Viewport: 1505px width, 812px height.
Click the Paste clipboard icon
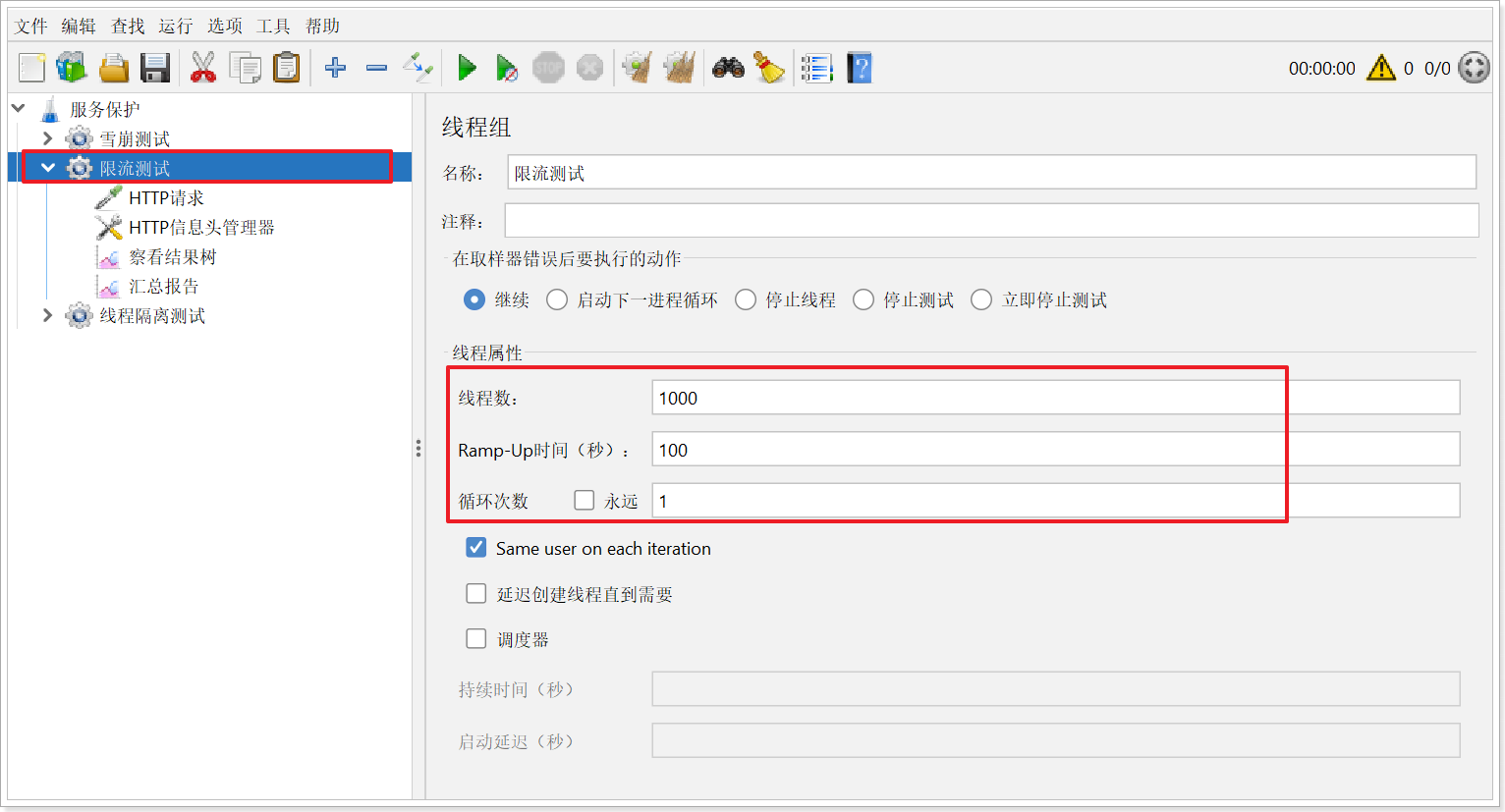tap(286, 68)
